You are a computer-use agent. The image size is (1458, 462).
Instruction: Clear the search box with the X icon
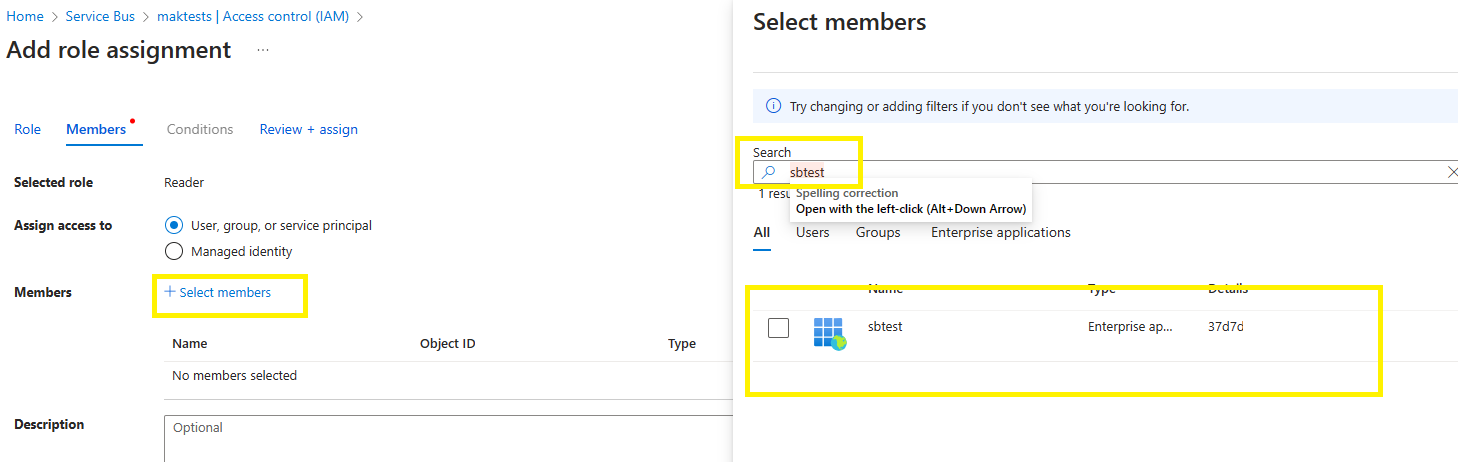(1452, 172)
